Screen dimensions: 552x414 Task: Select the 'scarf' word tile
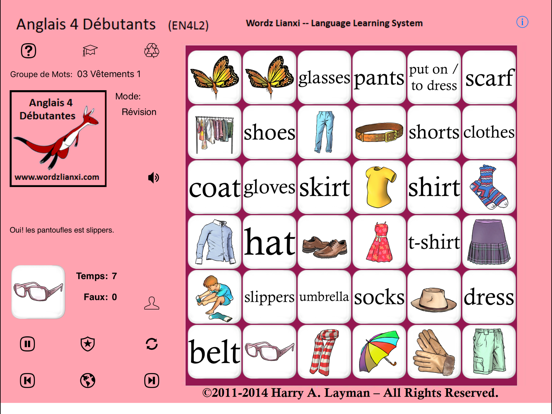click(489, 77)
